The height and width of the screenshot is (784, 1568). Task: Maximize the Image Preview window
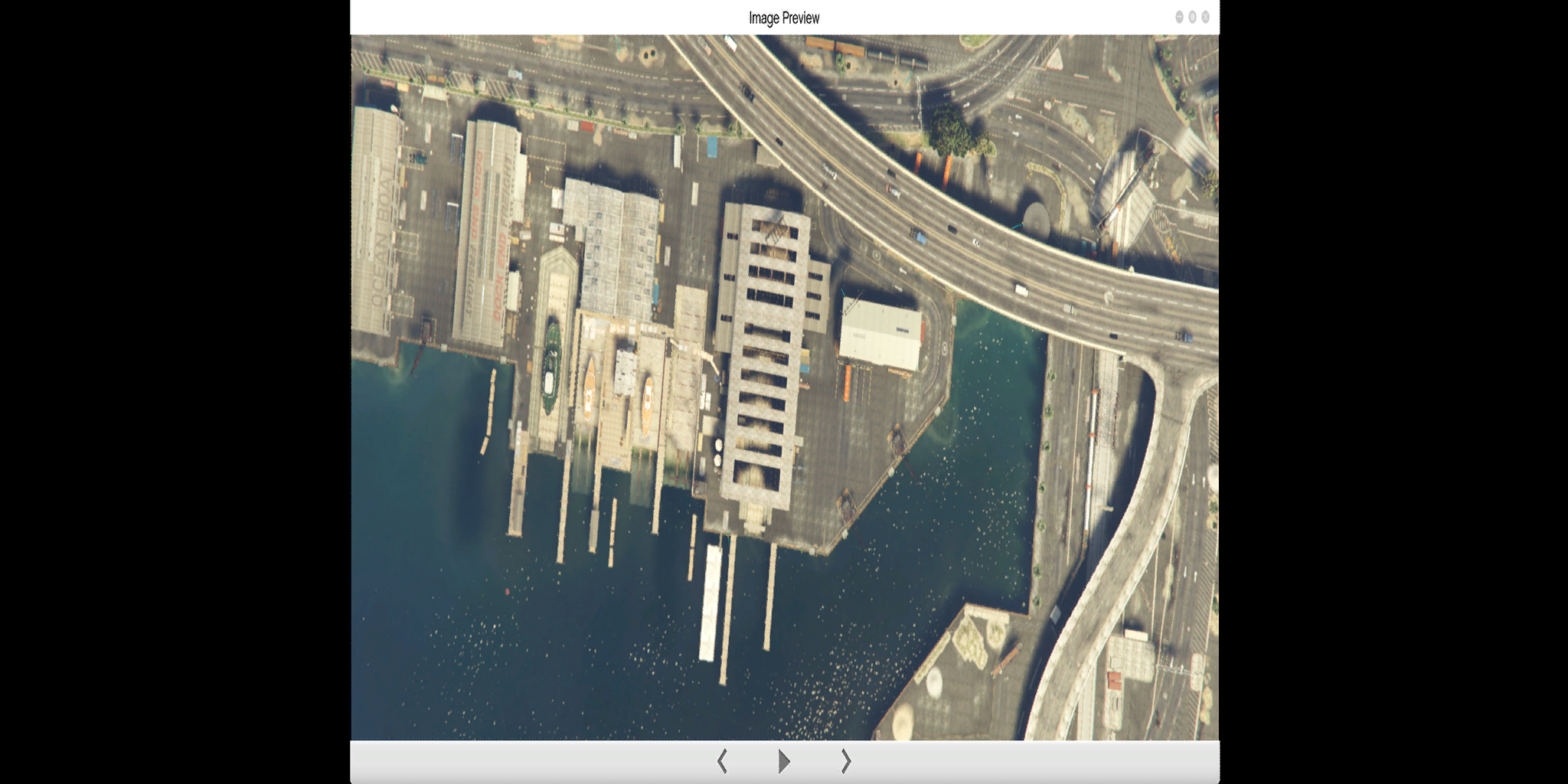[1192, 17]
